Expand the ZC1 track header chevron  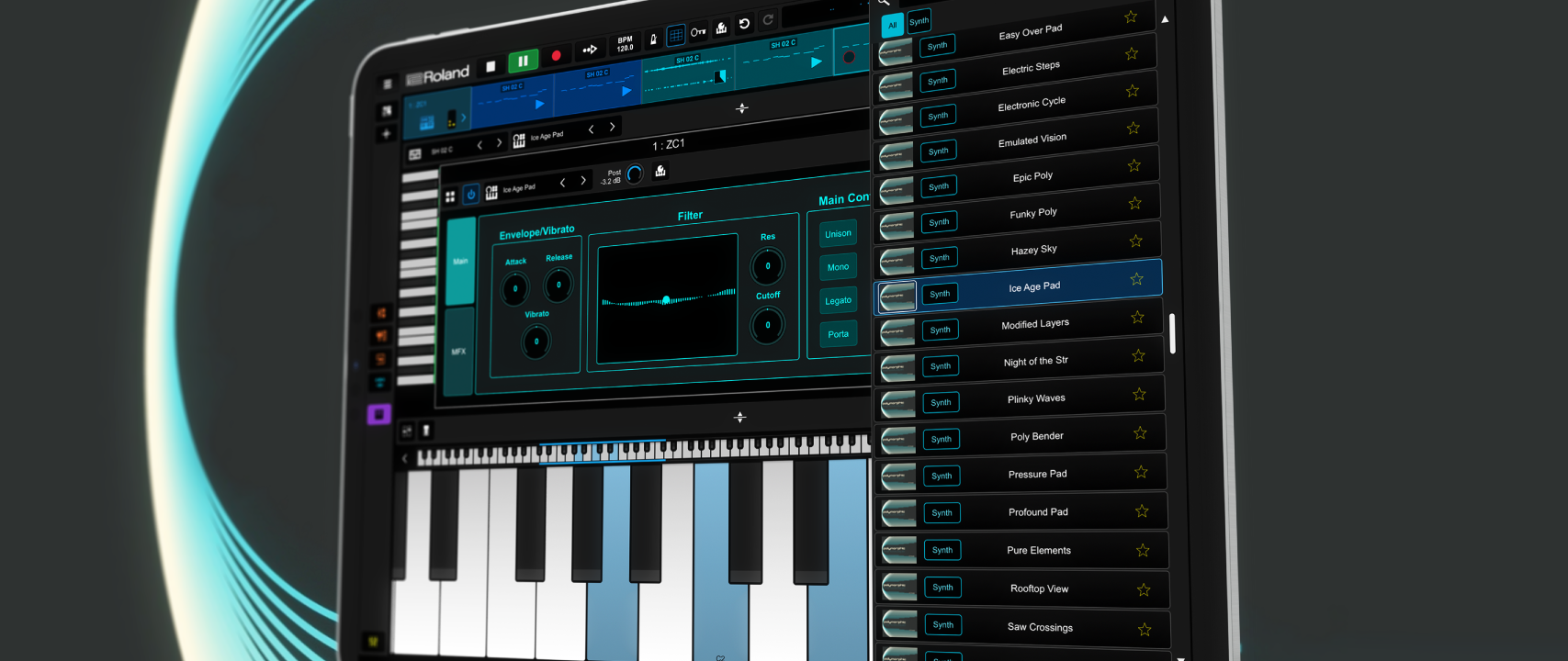[x=462, y=118]
